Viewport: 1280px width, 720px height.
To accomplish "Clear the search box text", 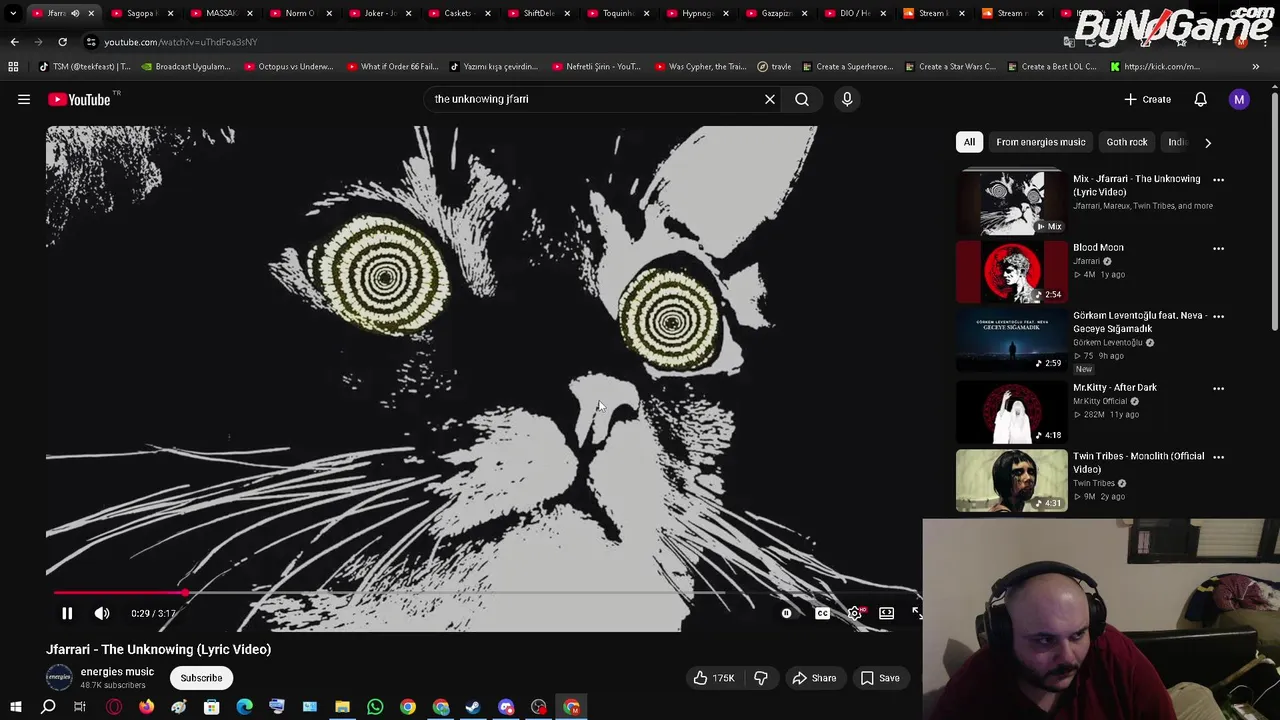I will click(x=770, y=99).
